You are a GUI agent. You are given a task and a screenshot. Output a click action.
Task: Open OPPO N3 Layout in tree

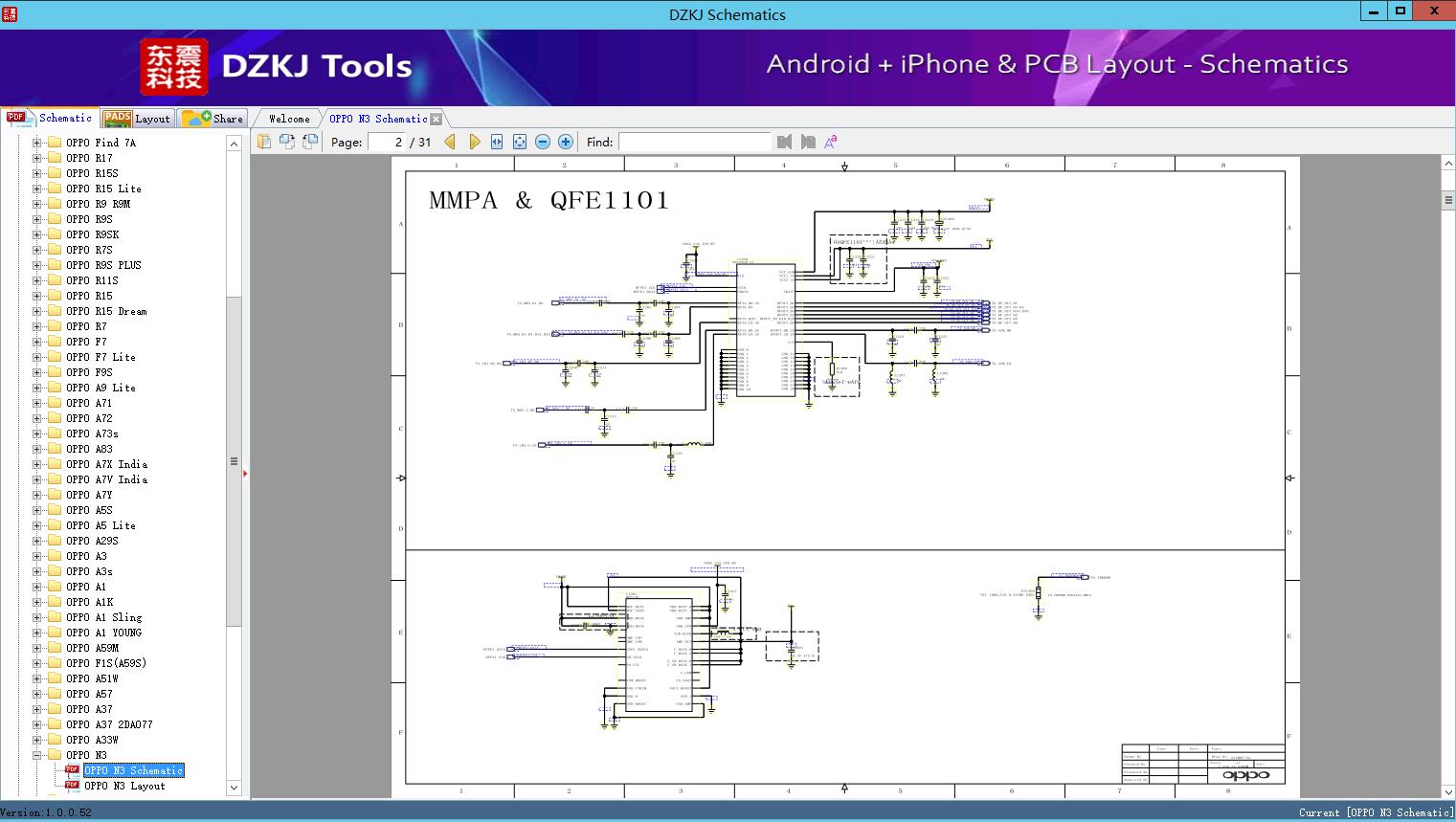(124, 786)
